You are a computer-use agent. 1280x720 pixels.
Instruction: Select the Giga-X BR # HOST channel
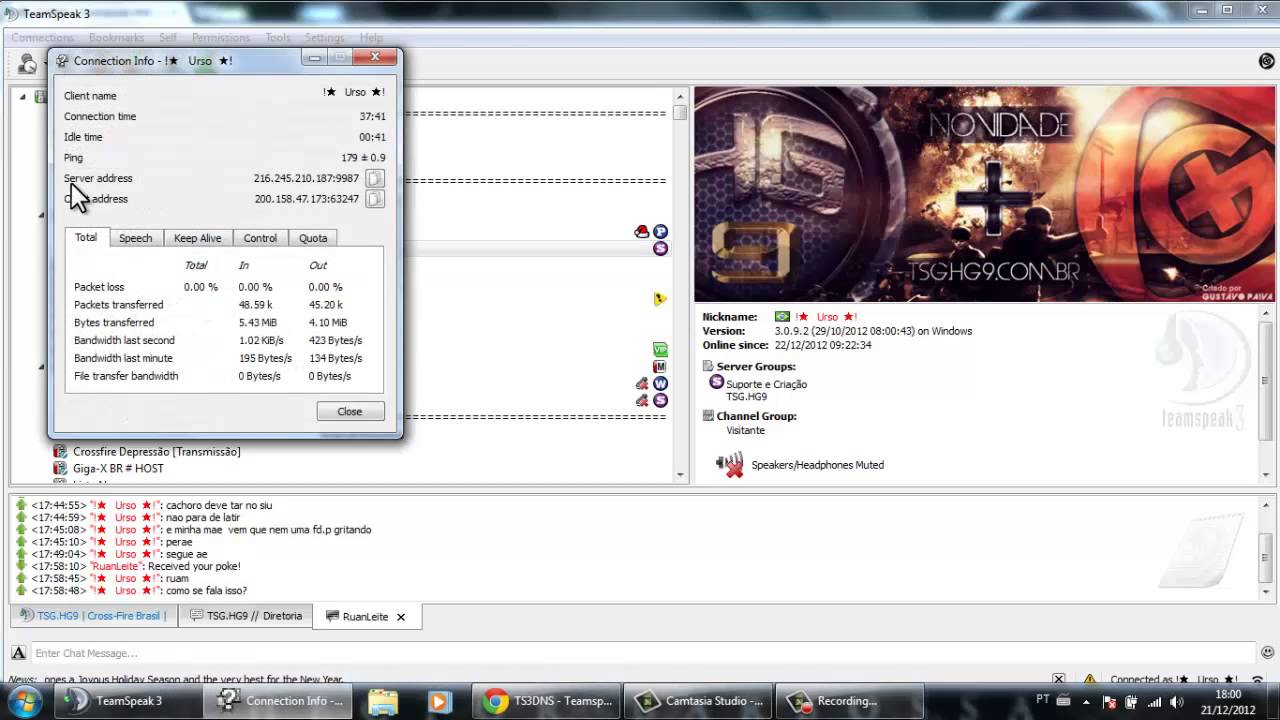pos(118,468)
